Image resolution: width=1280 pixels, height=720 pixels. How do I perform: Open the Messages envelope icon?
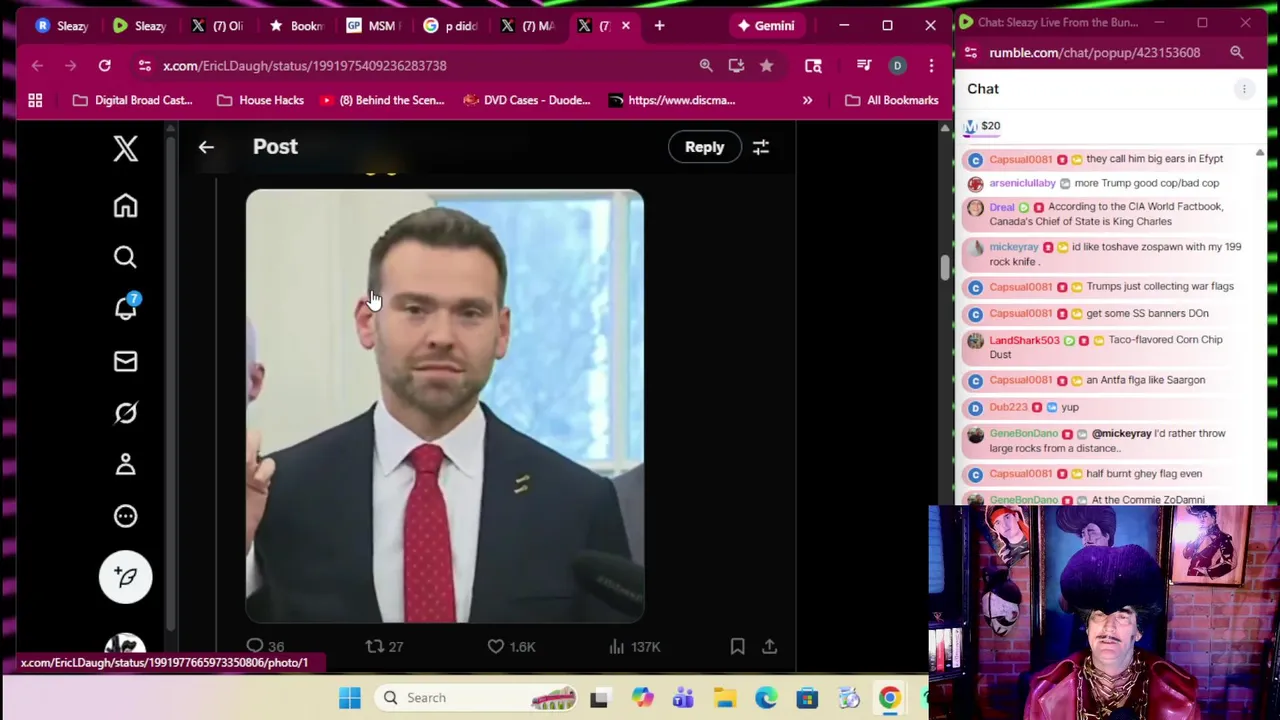point(125,361)
